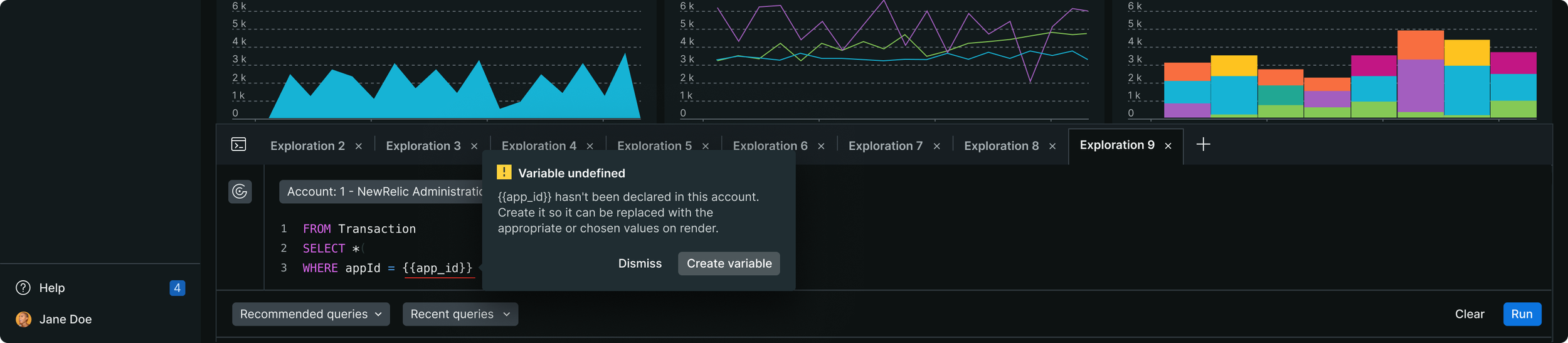Open the query console terminal icon
The image size is (1568, 343).
click(238, 145)
